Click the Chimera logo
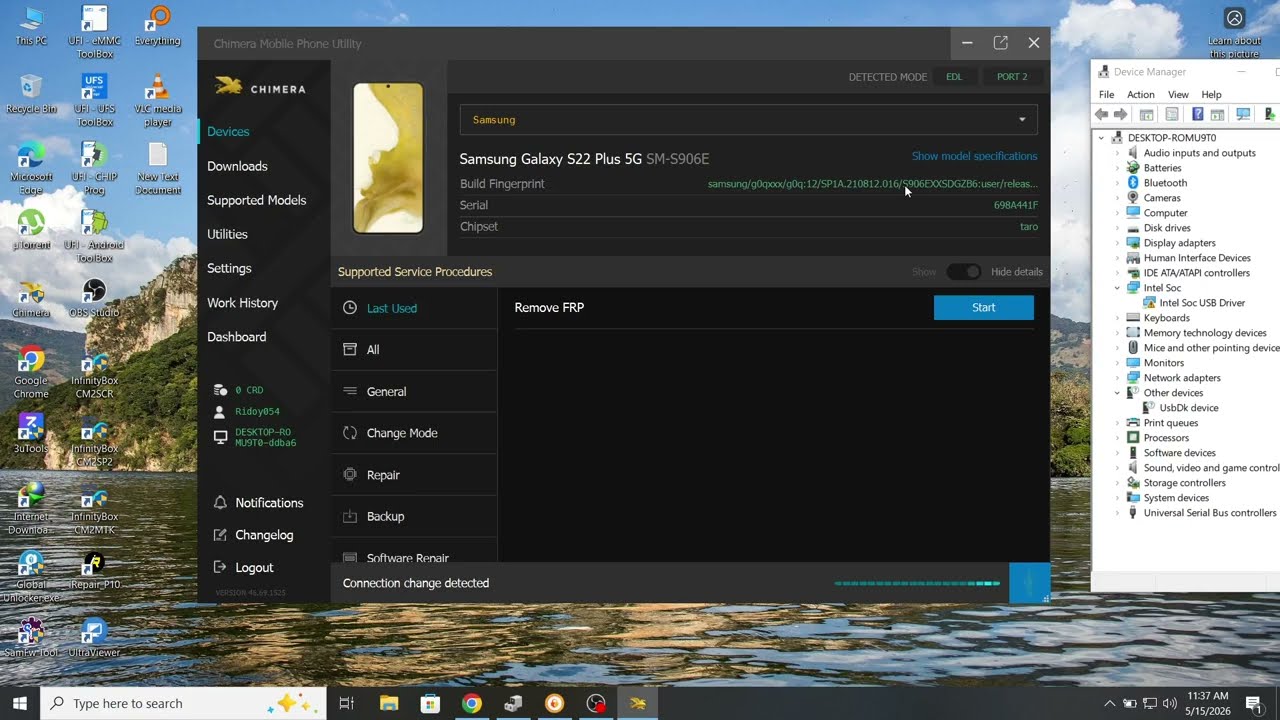Screen dimensions: 1280x720 pos(260,88)
